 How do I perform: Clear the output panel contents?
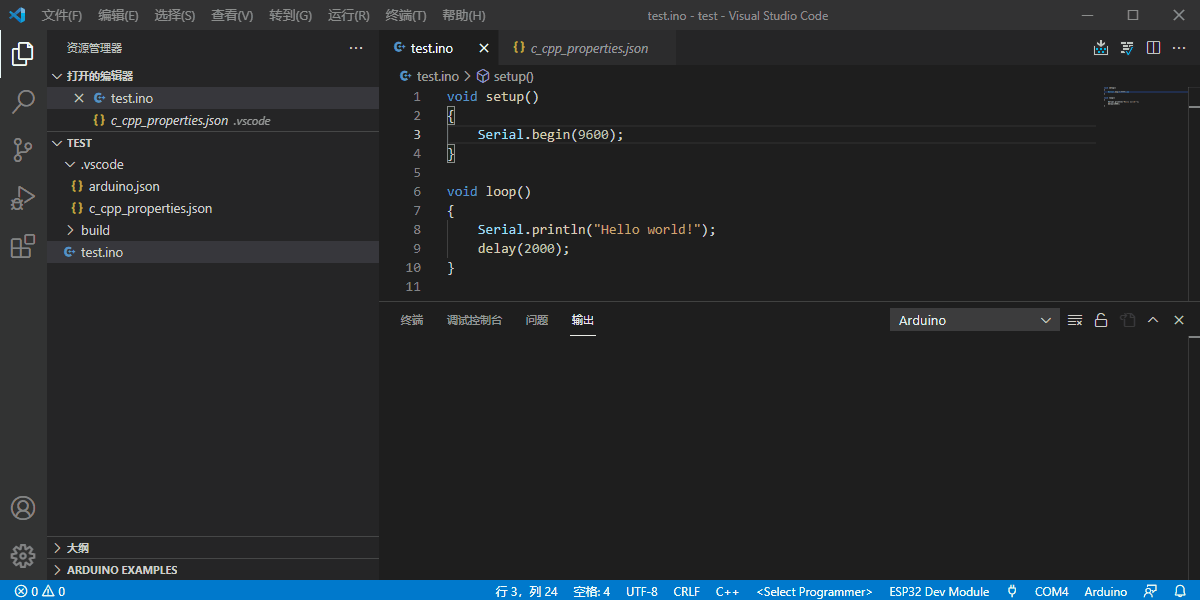coord(1075,320)
